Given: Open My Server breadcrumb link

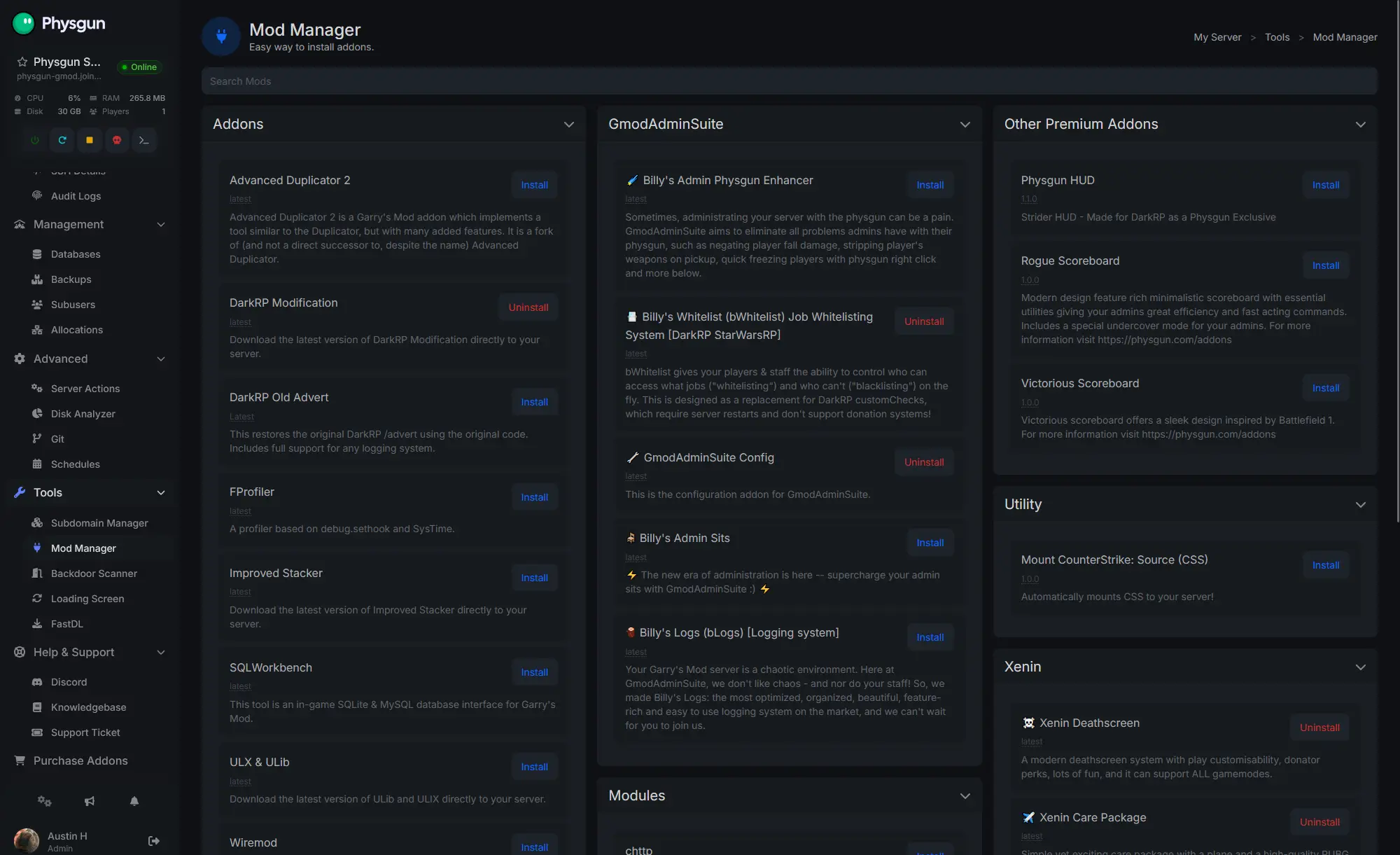Looking at the screenshot, I should [x=1217, y=37].
